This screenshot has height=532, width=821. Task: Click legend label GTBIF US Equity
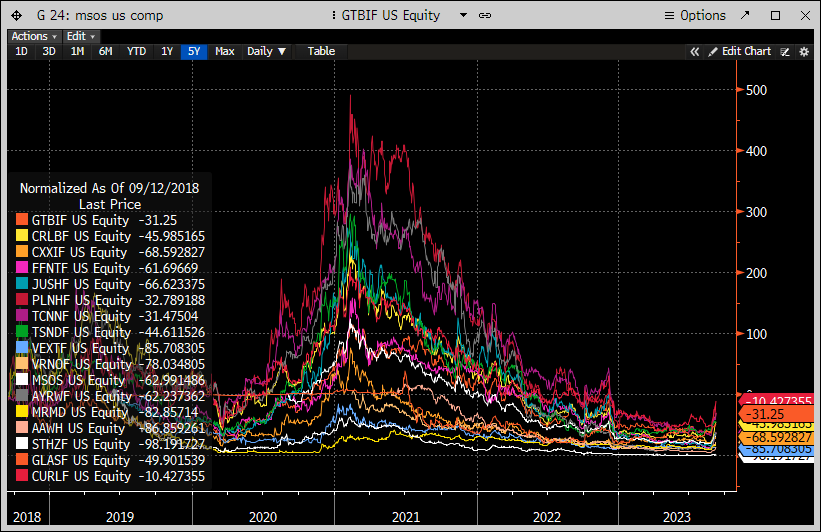coord(80,220)
